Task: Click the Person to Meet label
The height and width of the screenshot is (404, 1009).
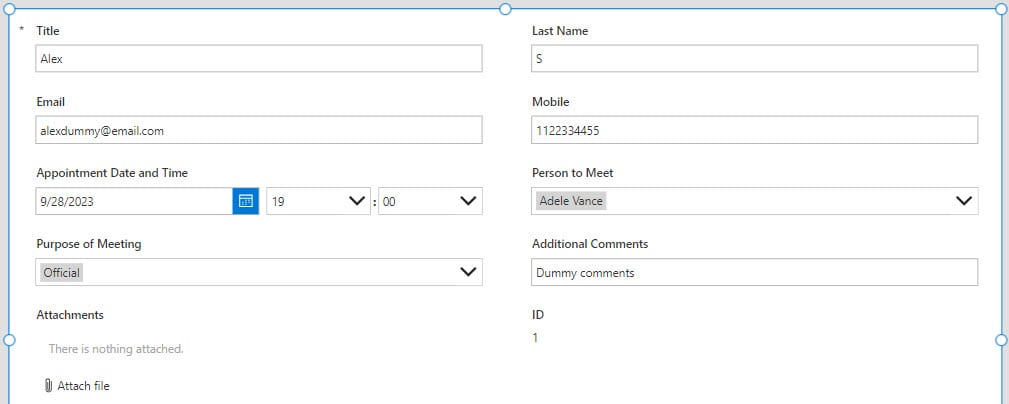Action: 573,172
